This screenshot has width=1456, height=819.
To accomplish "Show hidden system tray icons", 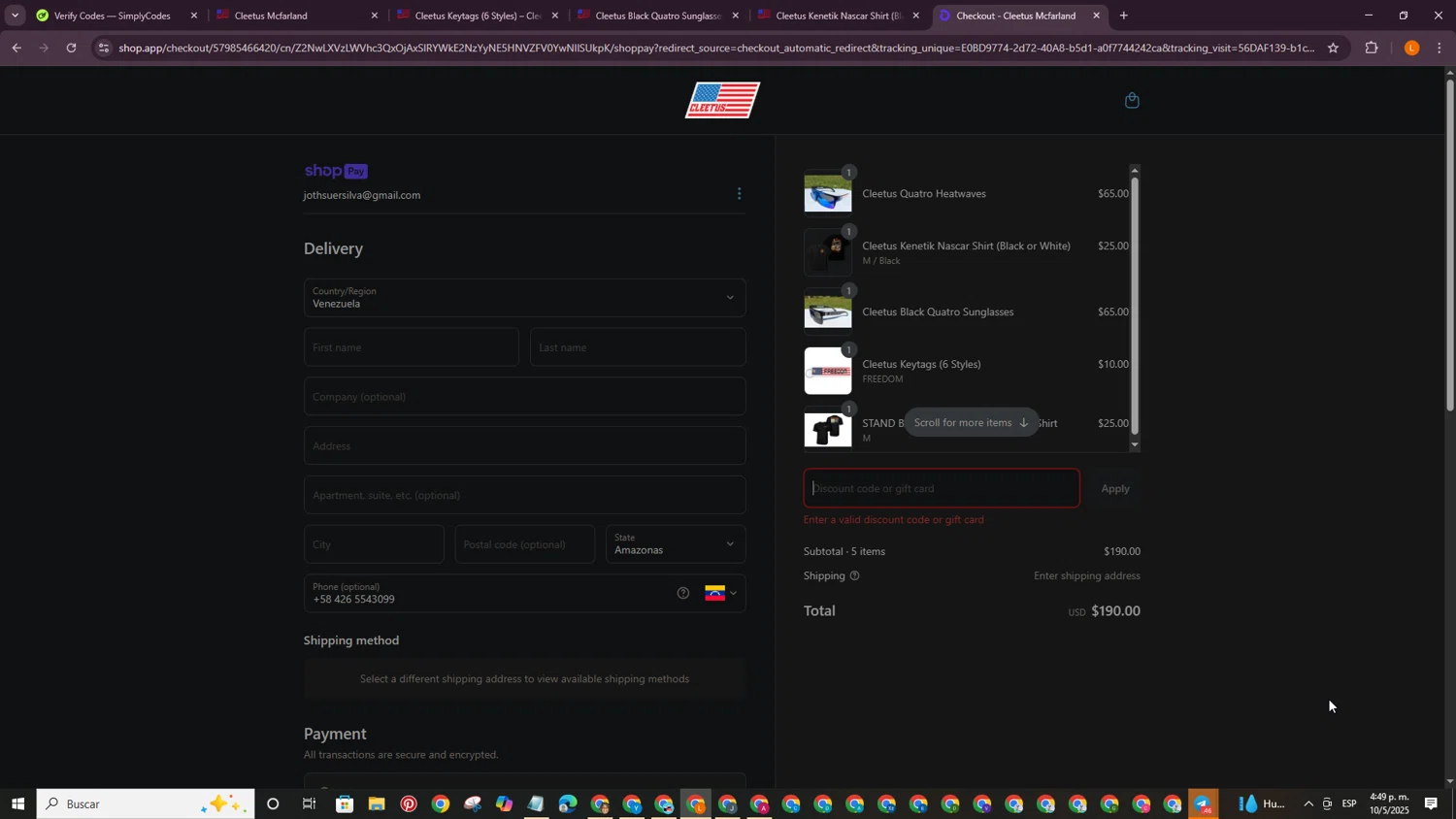I will (x=1307, y=803).
